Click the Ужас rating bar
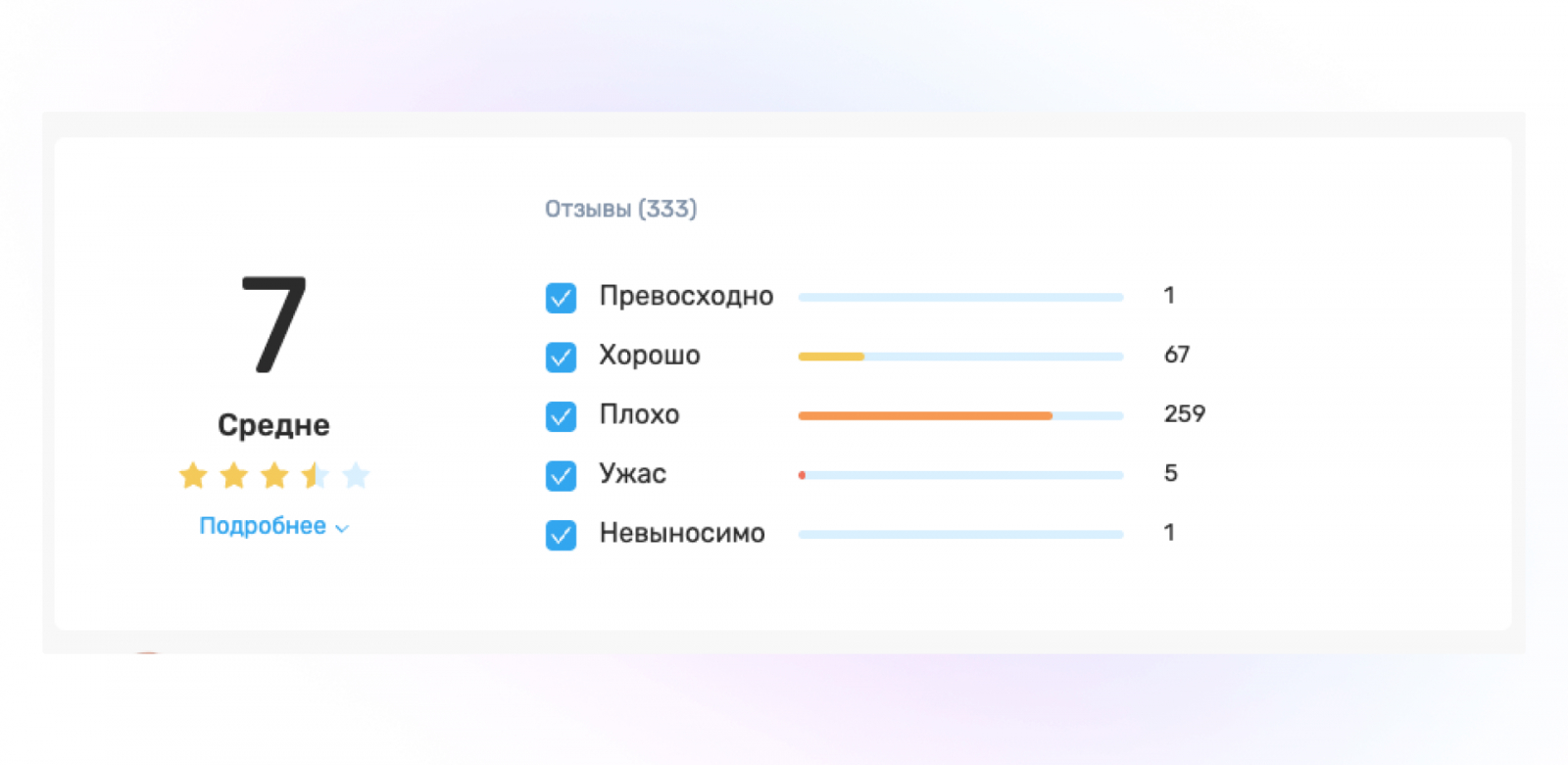Viewport: 1568px width, 765px height. [x=960, y=475]
